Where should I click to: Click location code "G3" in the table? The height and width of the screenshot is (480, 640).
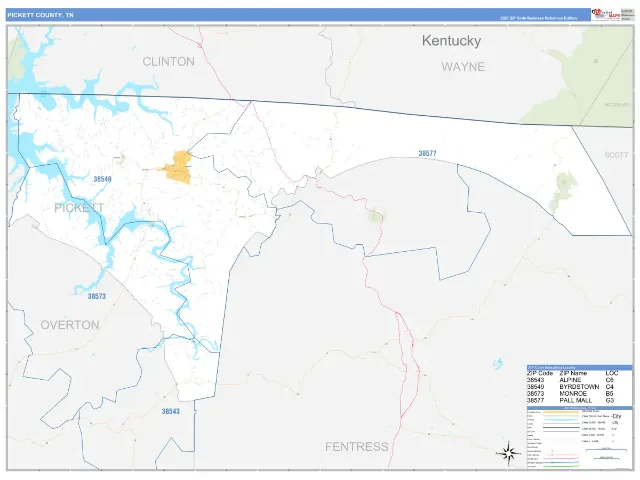click(x=610, y=400)
